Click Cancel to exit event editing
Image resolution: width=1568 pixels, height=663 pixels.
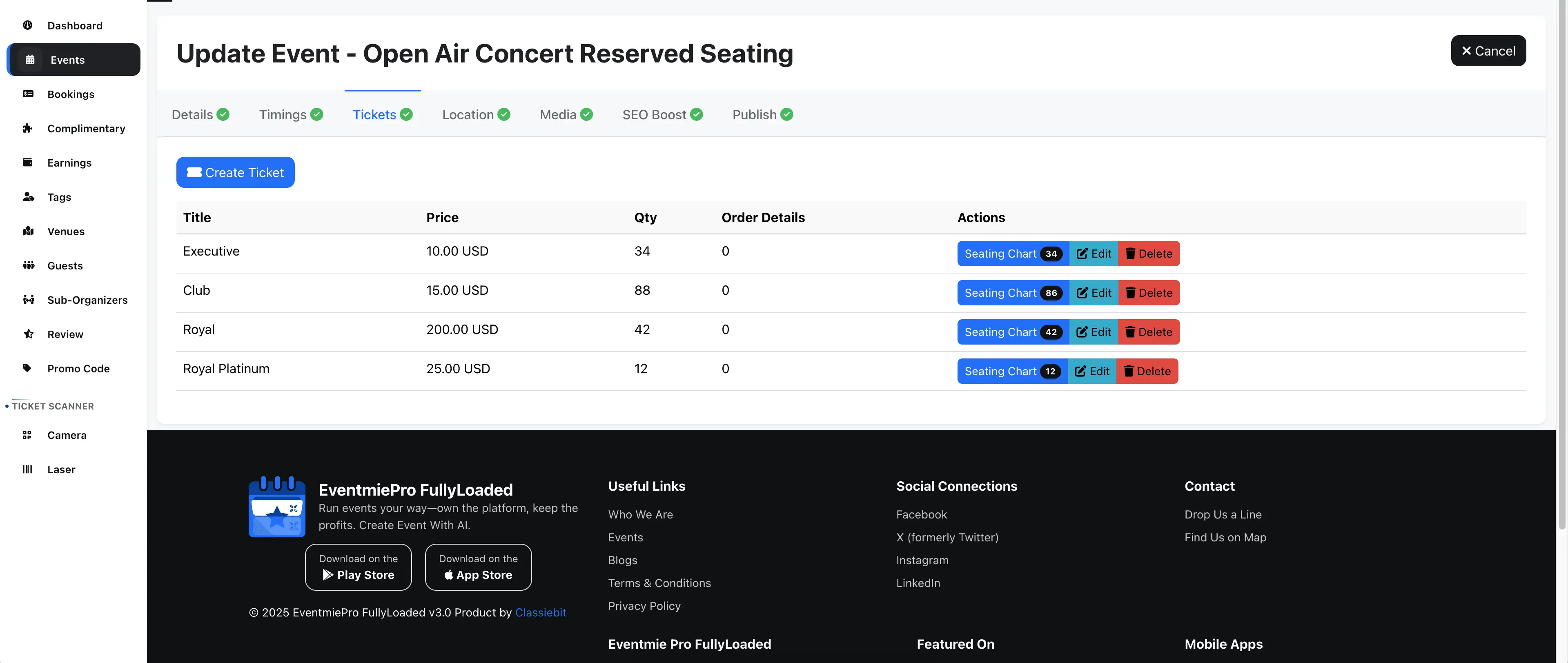coord(1488,51)
